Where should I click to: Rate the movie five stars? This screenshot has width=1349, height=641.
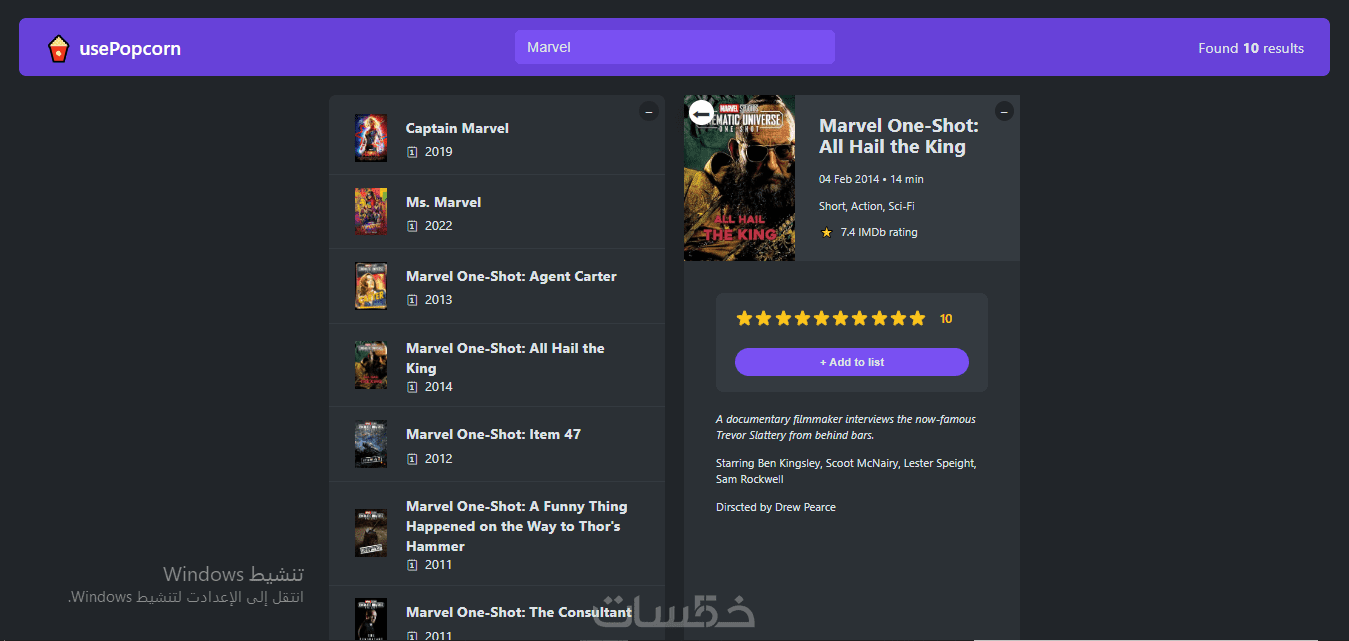(821, 318)
